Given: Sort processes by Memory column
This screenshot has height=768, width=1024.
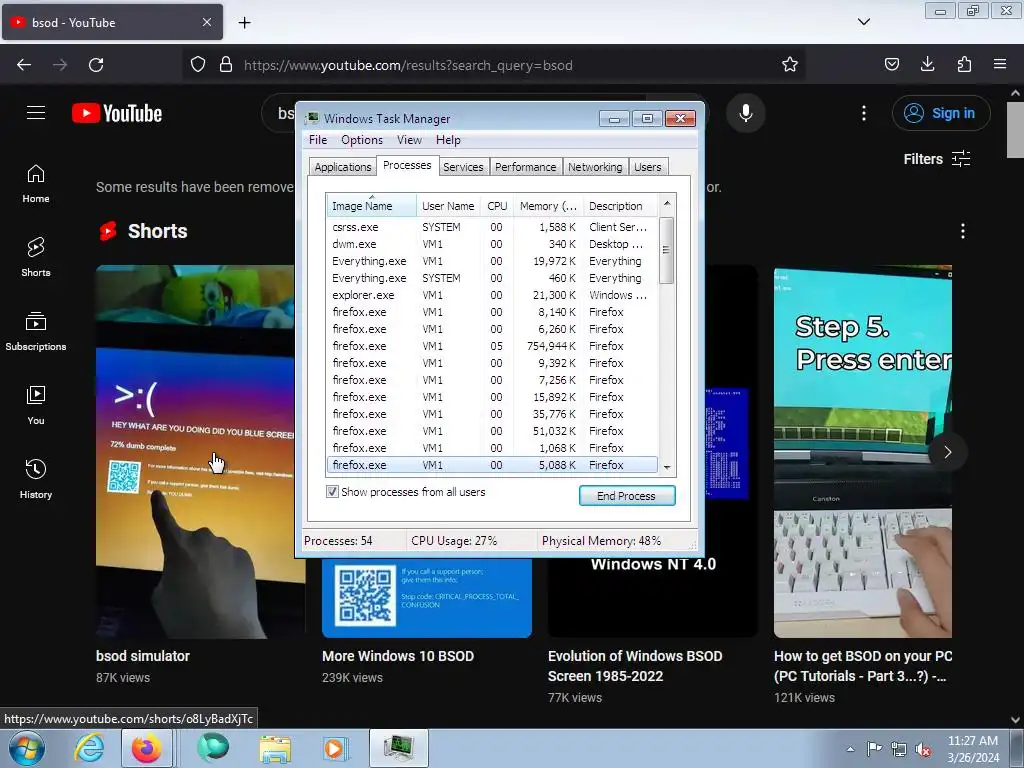Looking at the screenshot, I should (x=548, y=206).
